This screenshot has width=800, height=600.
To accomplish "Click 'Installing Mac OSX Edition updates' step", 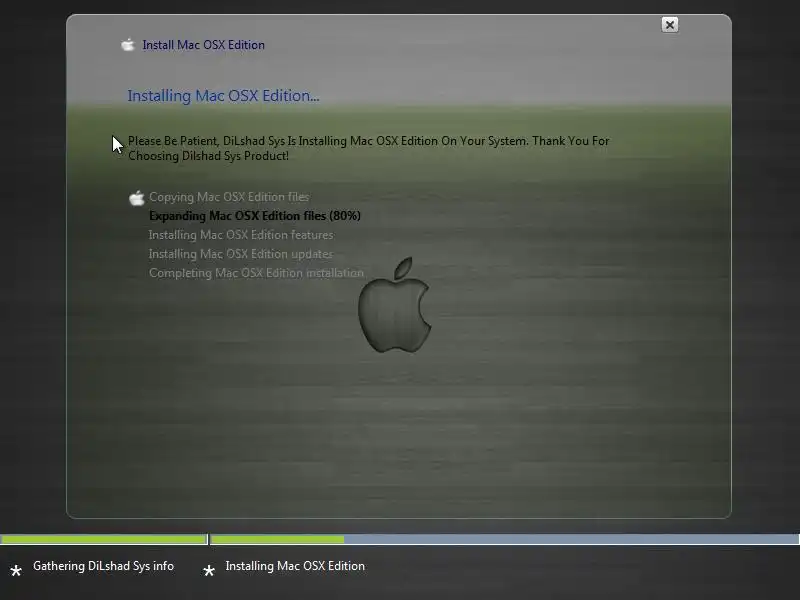I will (240, 254).
